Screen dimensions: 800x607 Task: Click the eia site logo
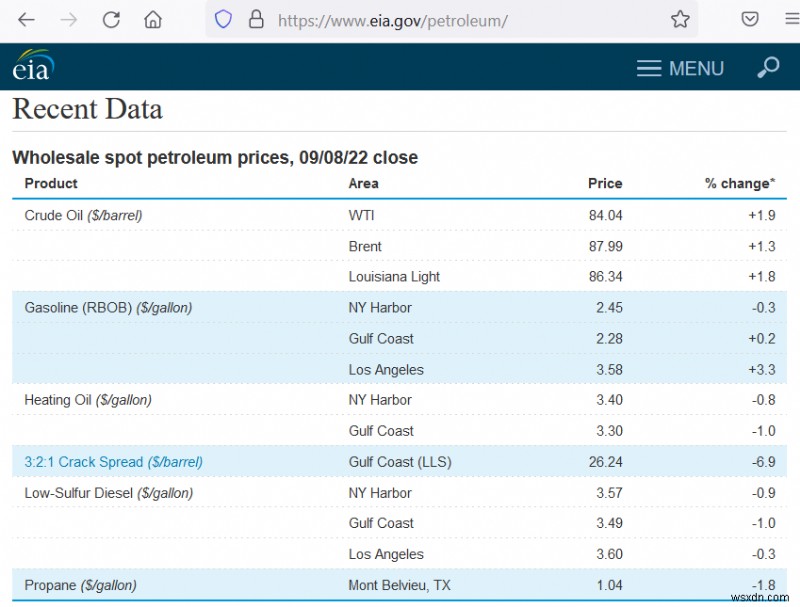coord(31,66)
